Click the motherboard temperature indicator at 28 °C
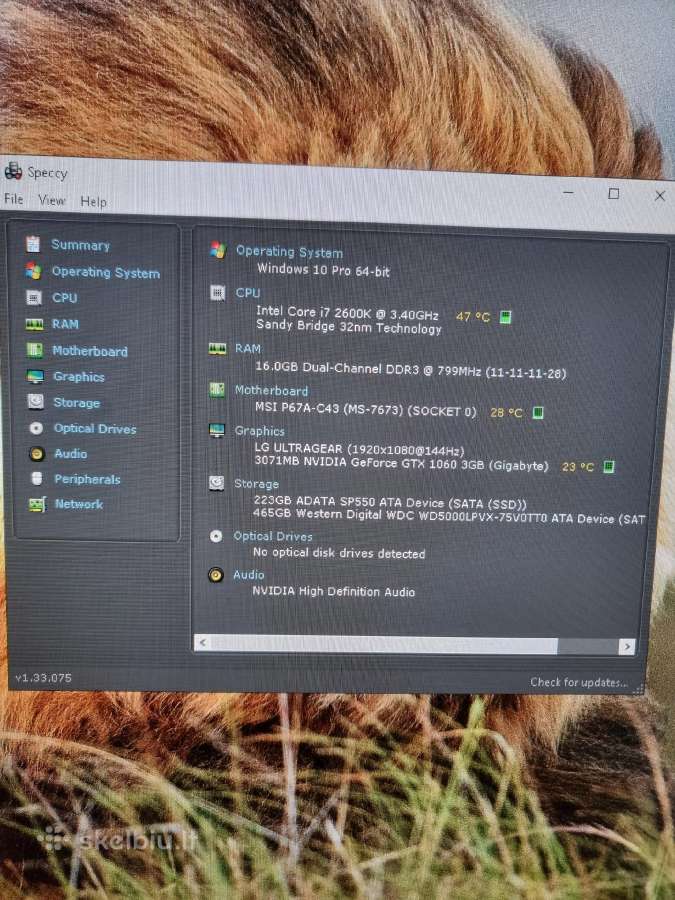Screen dimensions: 675x900 pyautogui.click(x=537, y=413)
